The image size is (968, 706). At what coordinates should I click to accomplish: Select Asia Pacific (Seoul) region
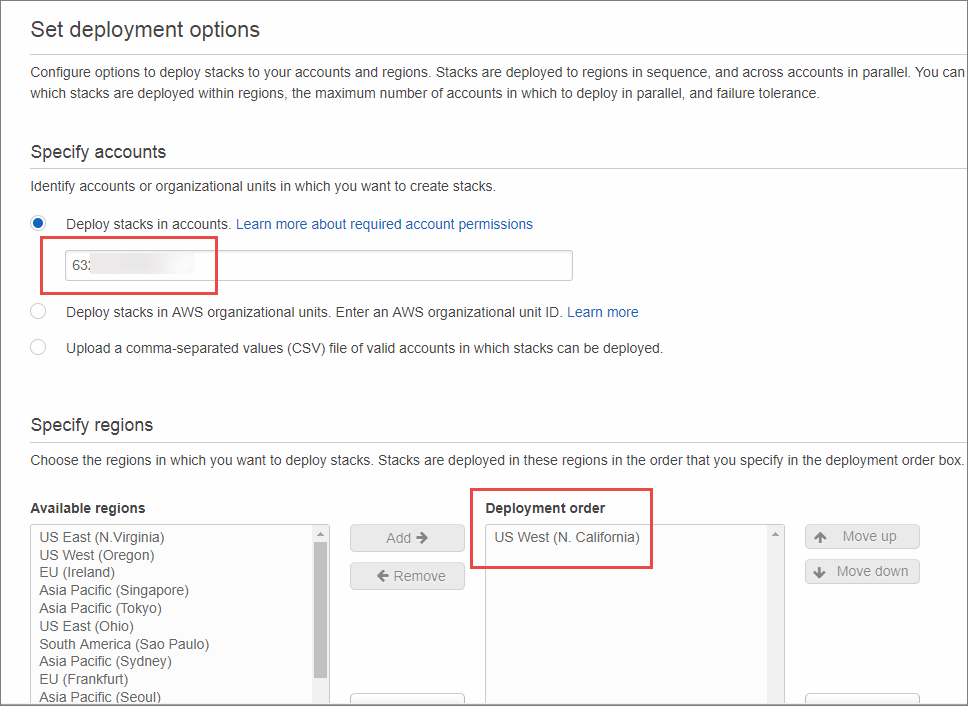tap(99, 697)
